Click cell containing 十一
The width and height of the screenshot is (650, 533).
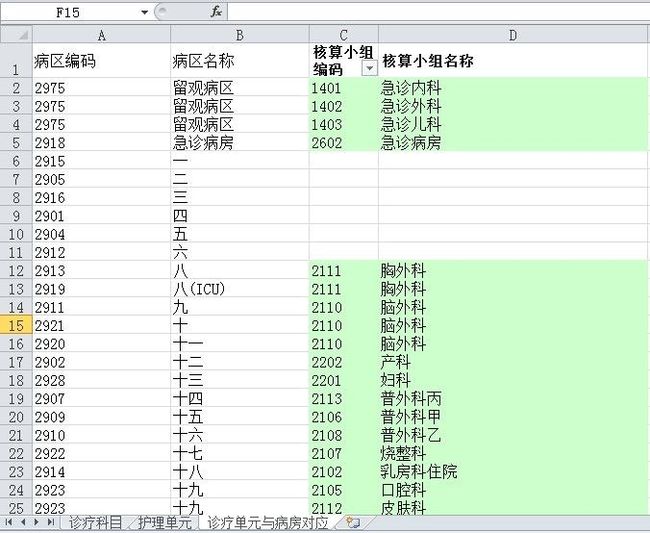point(240,344)
